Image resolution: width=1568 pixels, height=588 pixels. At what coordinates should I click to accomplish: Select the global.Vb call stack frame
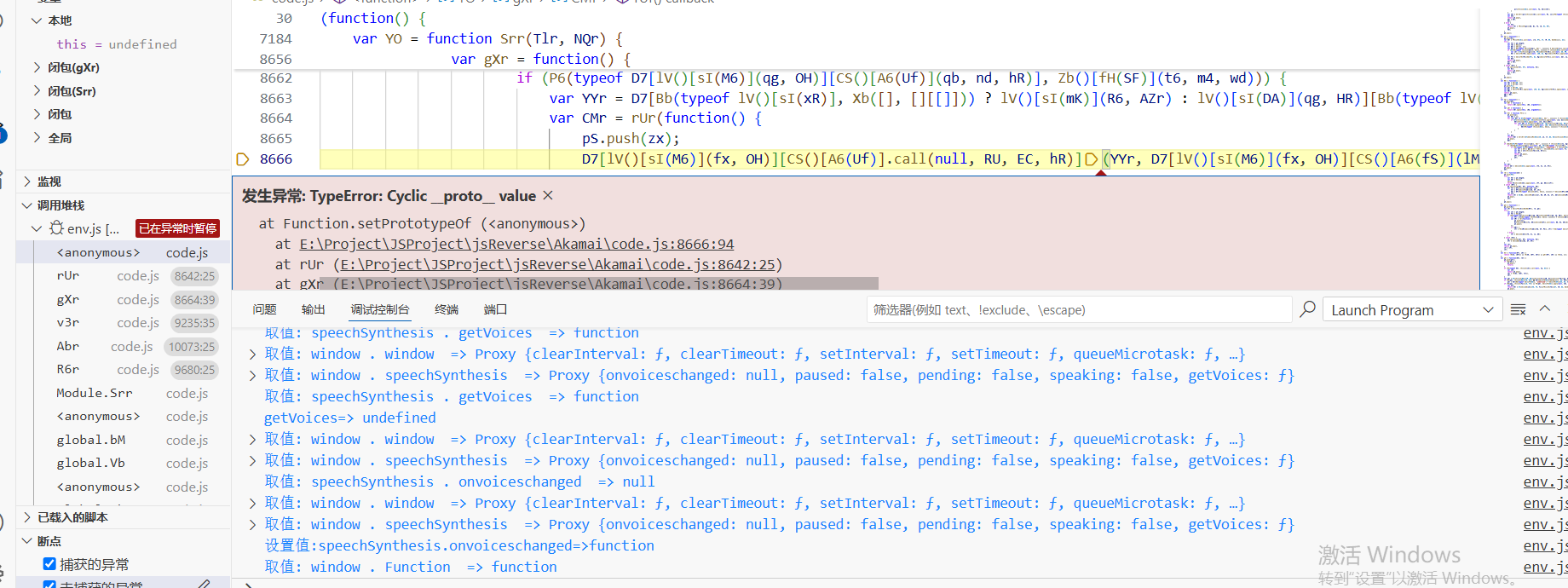pyautogui.click(x=124, y=464)
